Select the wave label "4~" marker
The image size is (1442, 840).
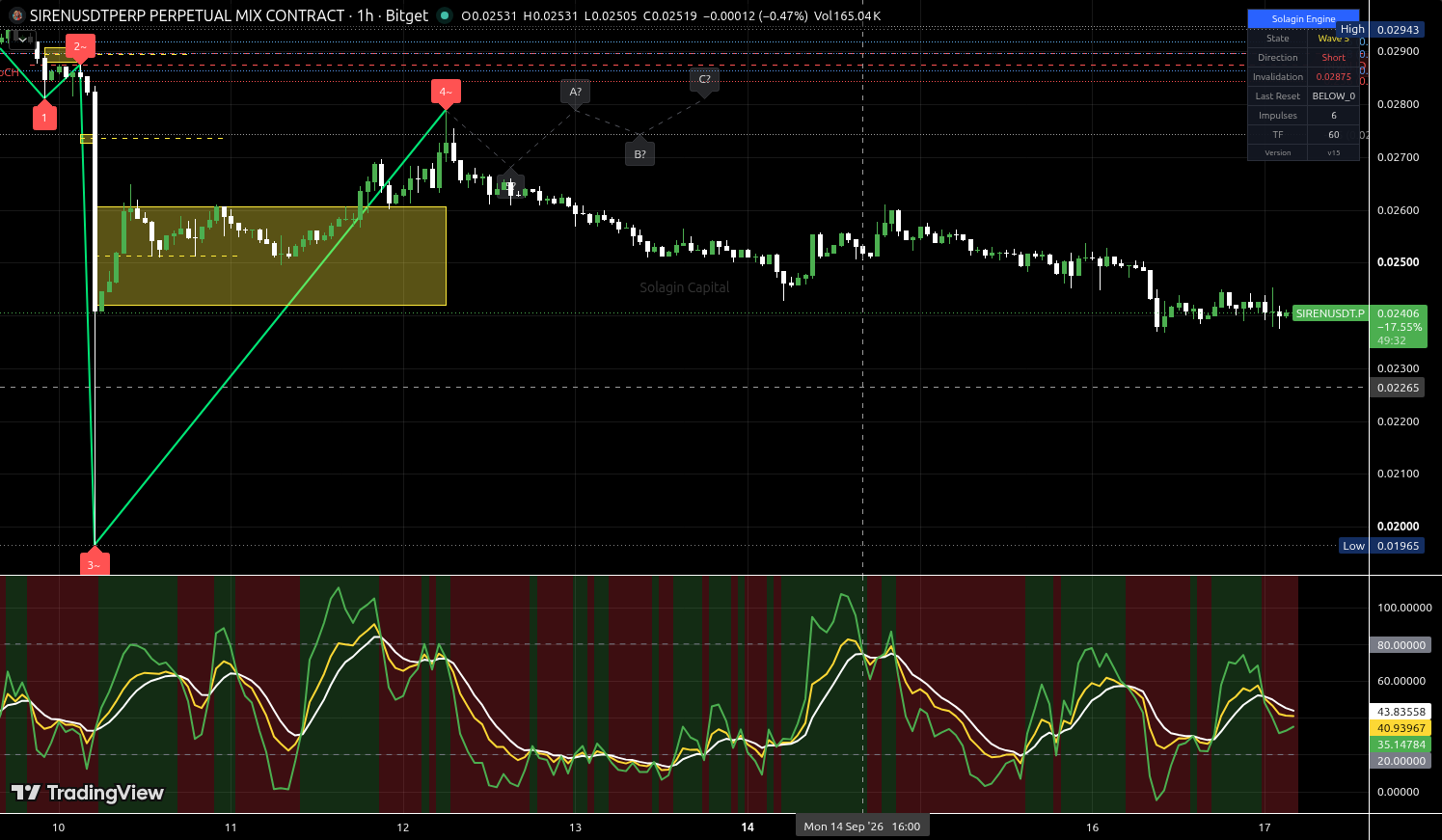point(446,92)
